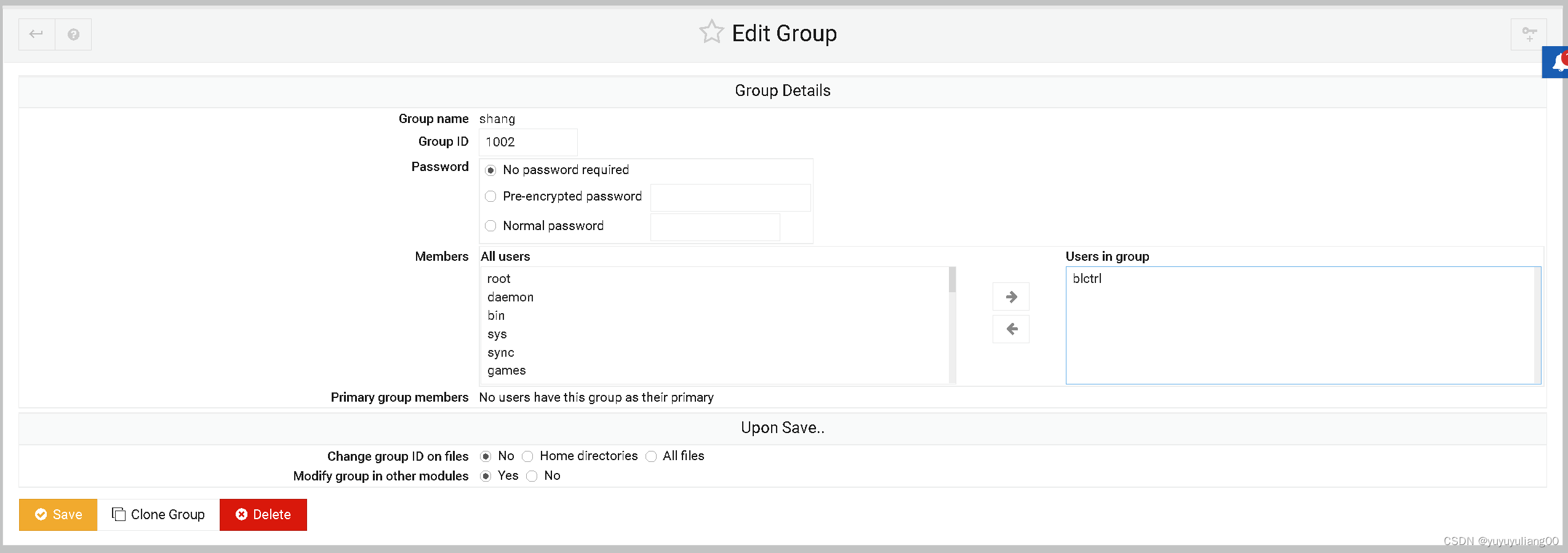Viewport: 1568px width, 553px height.
Task: Save the group changes
Action: [58, 515]
